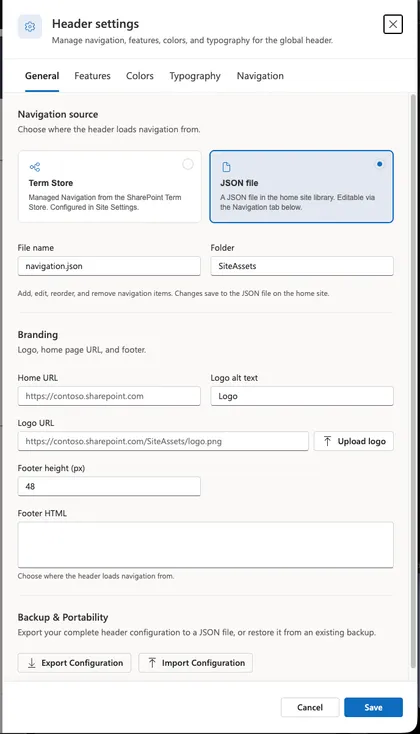Click the gear icon beside Header settings
The image size is (420, 734).
(30, 27)
